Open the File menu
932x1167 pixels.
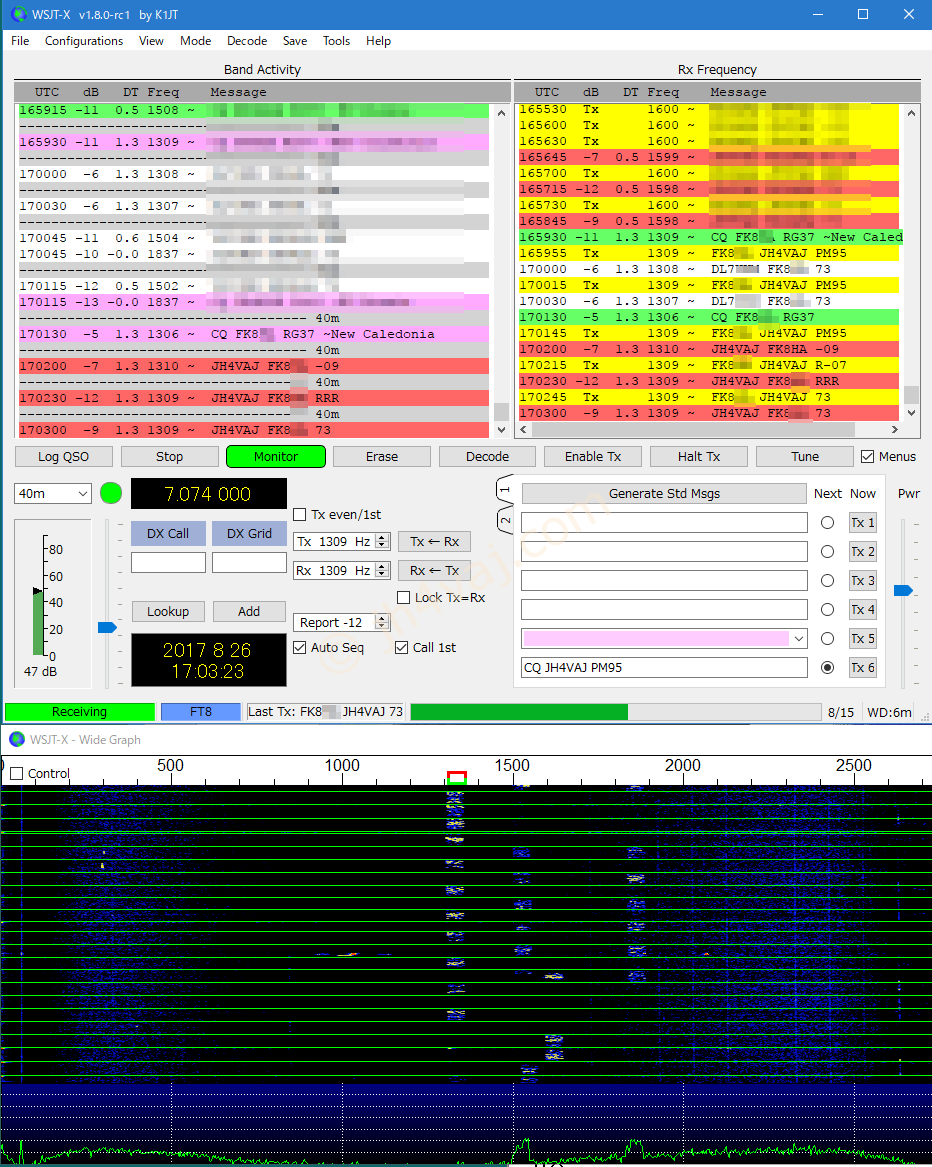(x=20, y=41)
